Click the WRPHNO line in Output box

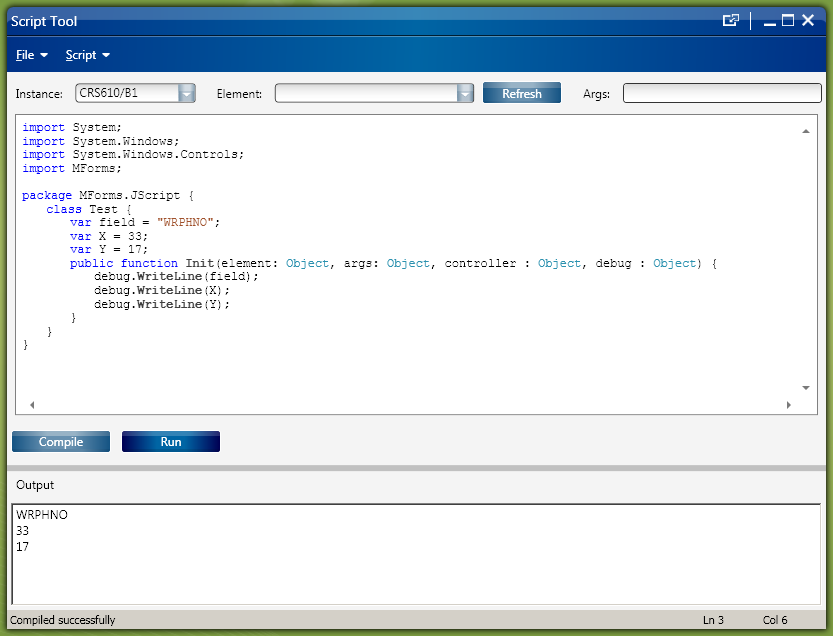tap(42, 515)
